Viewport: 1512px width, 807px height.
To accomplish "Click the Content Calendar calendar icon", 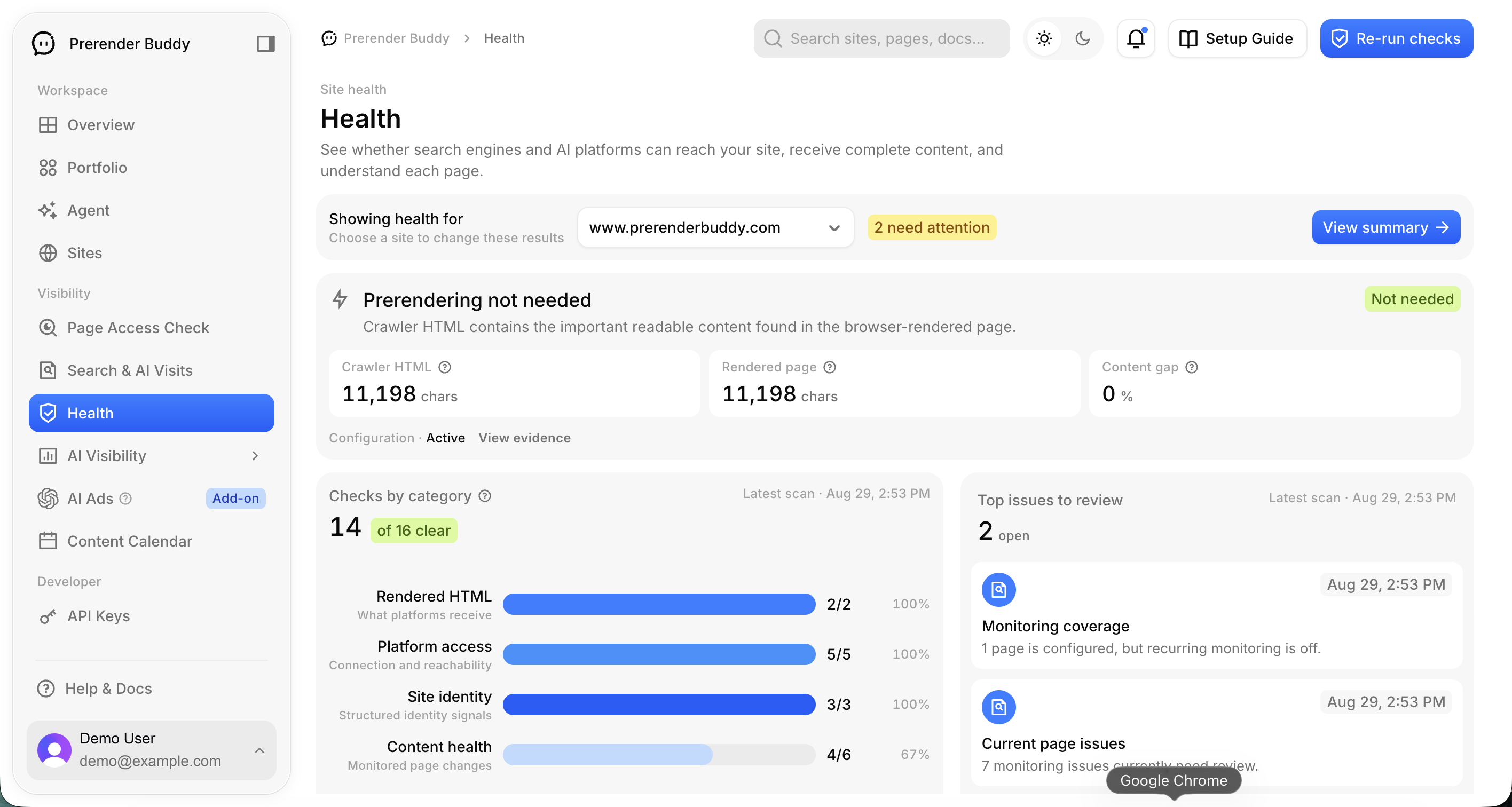I will click(48, 541).
